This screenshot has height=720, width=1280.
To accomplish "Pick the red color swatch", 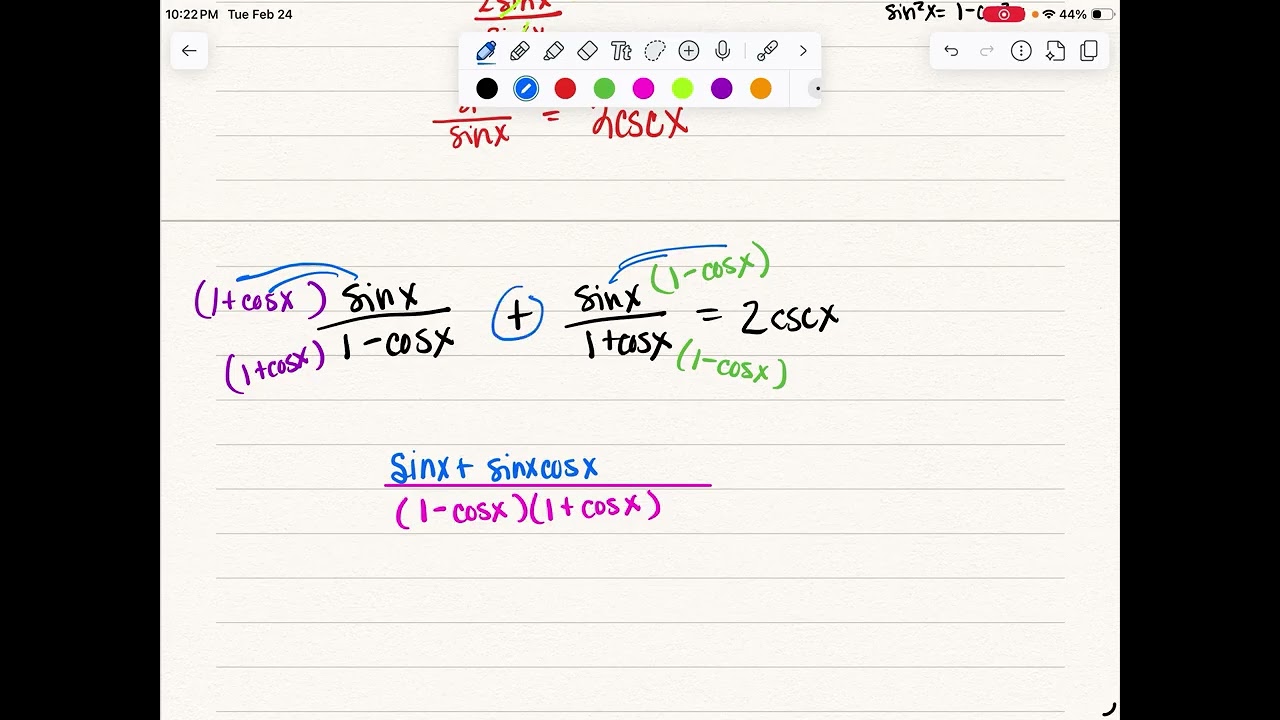I will point(565,89).
